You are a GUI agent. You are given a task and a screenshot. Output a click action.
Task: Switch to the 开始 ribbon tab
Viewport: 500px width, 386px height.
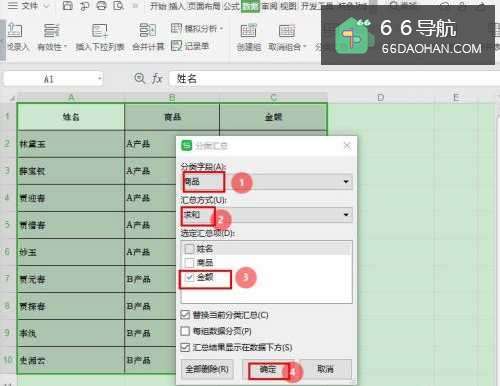[x=158, y=6]
